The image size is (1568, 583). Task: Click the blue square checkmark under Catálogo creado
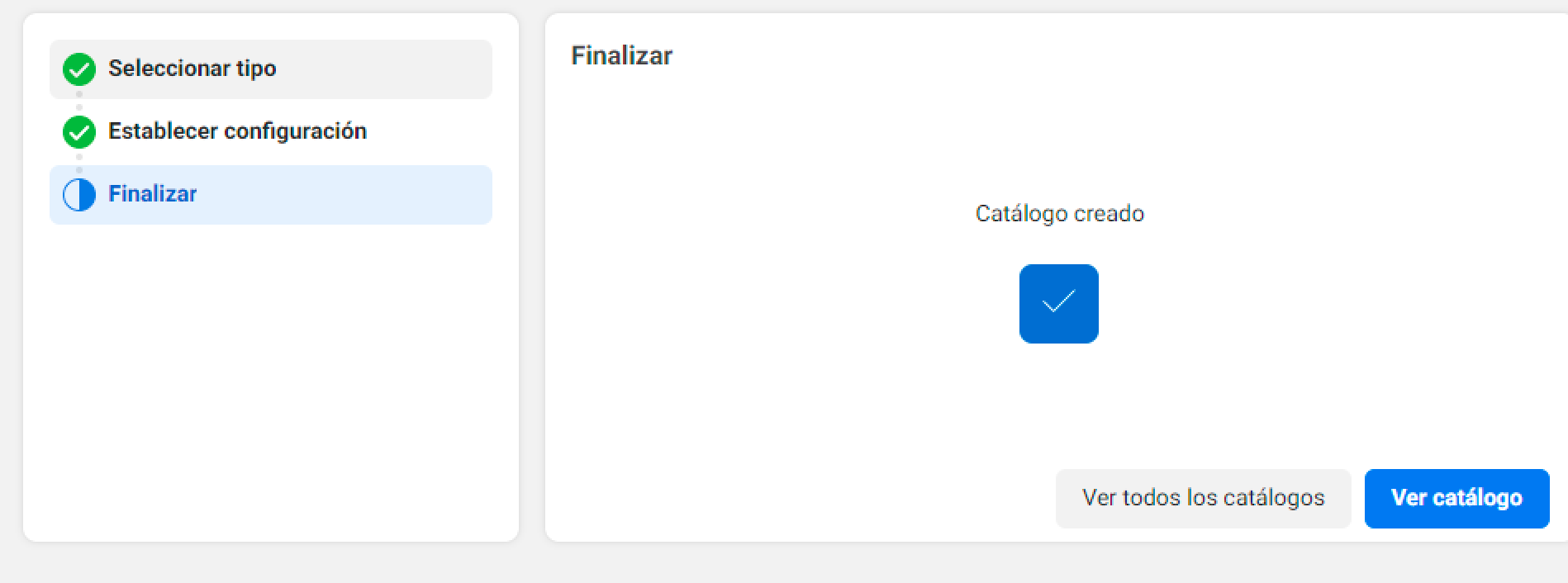pyautogui.click(x=1058, y=304)
